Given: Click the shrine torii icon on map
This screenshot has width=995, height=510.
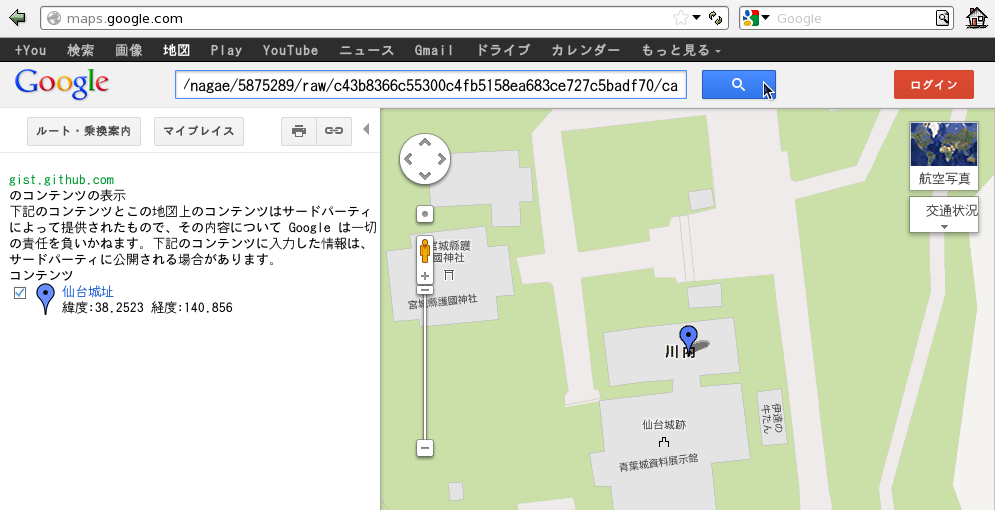Looking at the screenshot, I should click(x=449, y=274).
